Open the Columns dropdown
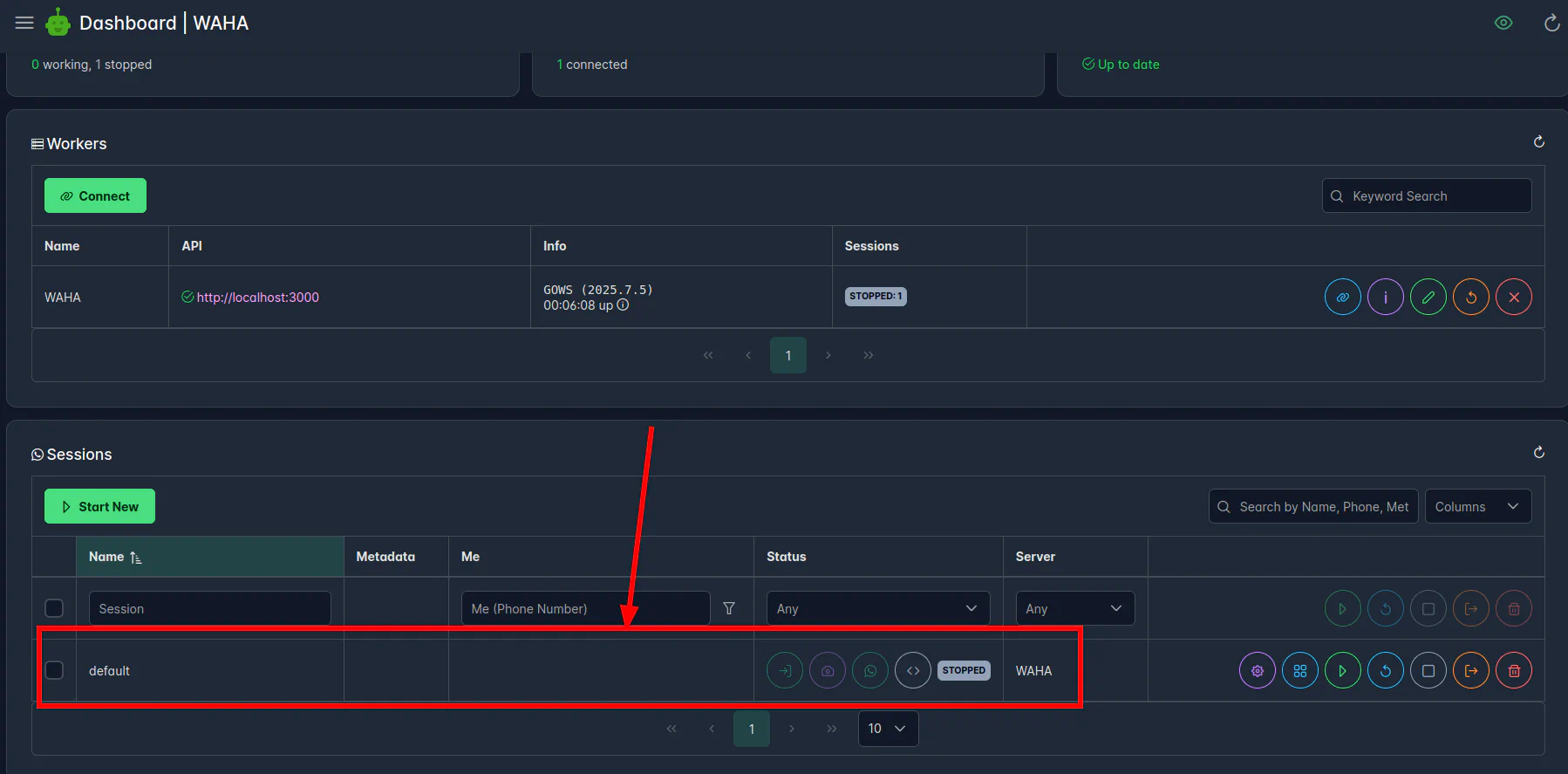 click(1478, 506)
